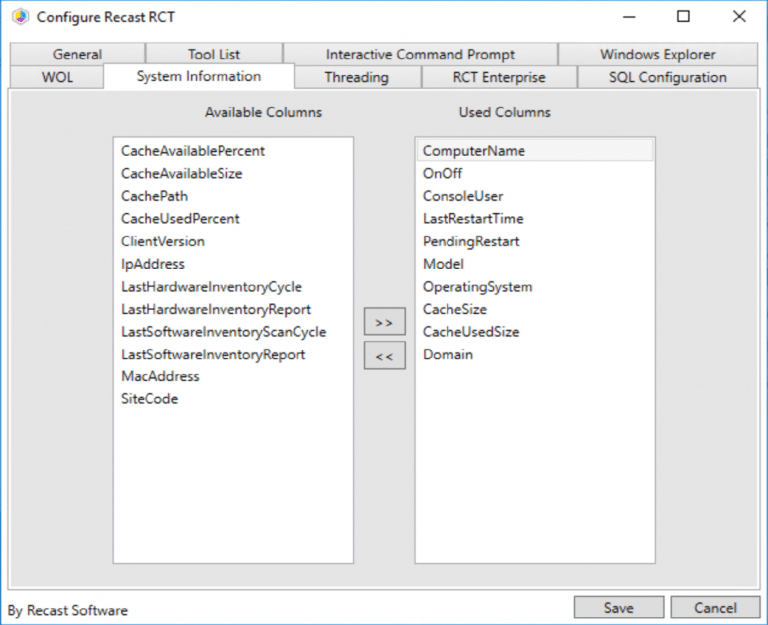This screenshot has height=625, width=768.
Task: Choose PendingRestart in Used Columns
Action: tap(535, 241)
